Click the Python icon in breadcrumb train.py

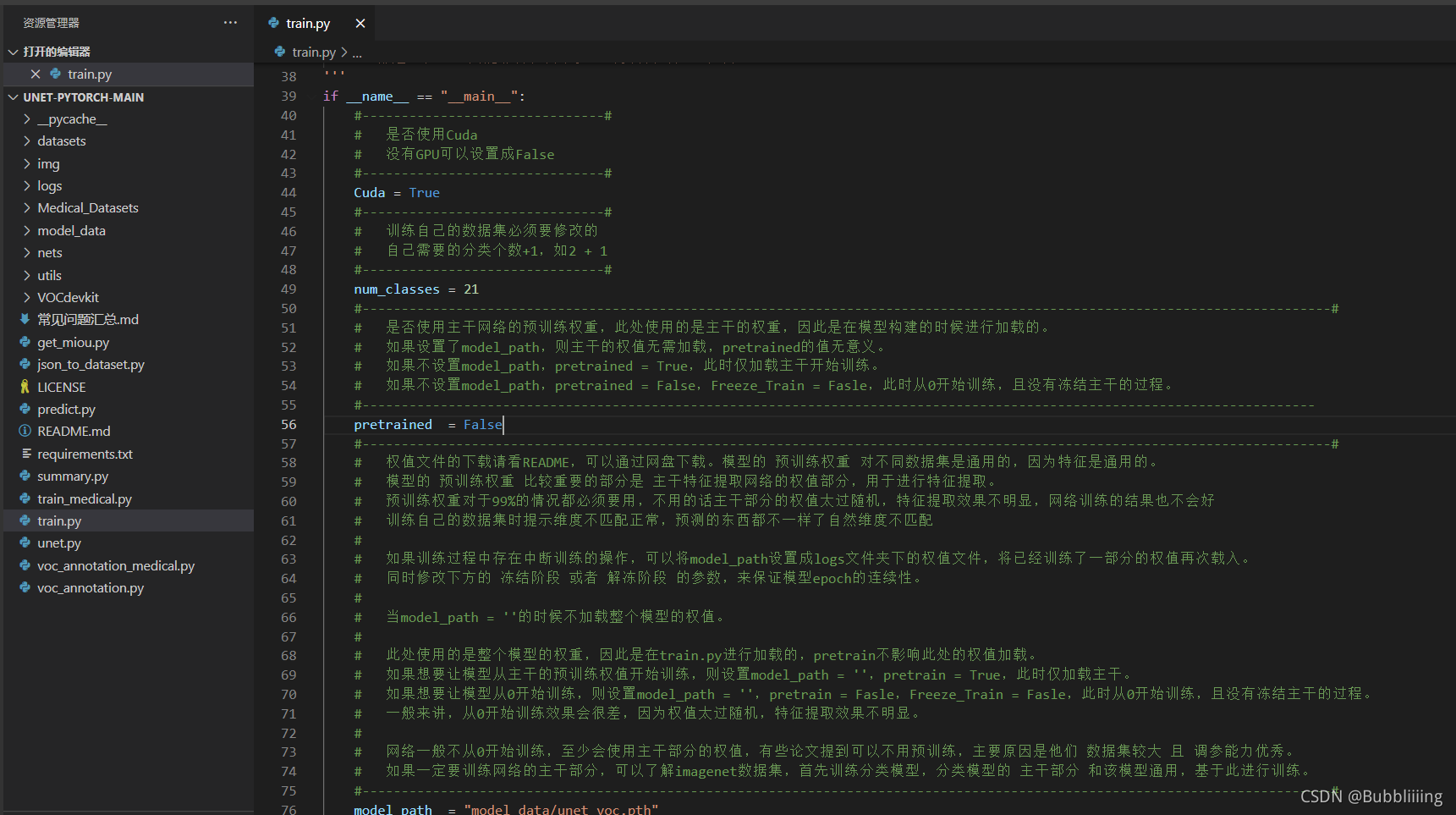coord(280,52)
